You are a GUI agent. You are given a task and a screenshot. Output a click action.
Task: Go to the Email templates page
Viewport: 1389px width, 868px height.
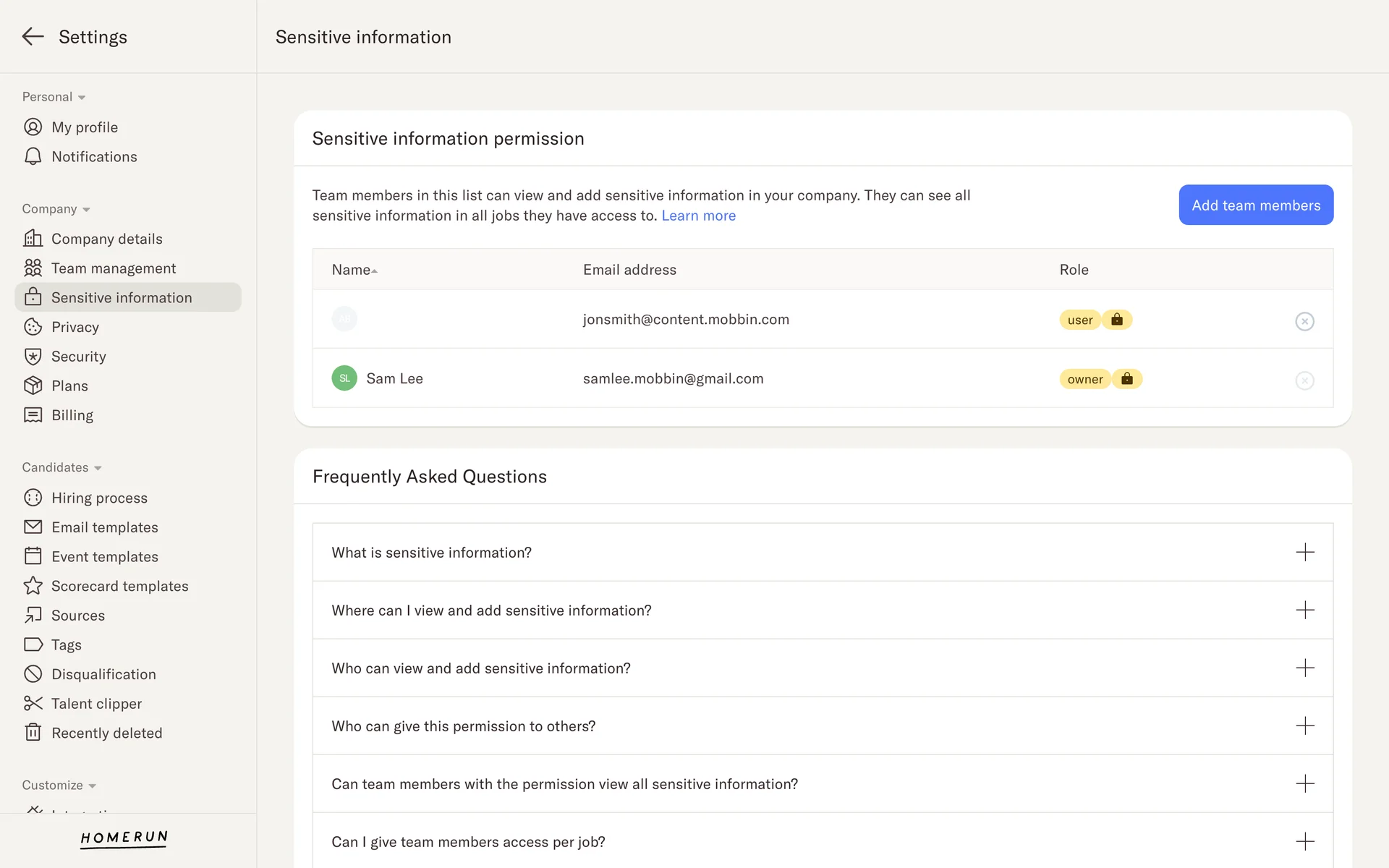click(104, 527)
